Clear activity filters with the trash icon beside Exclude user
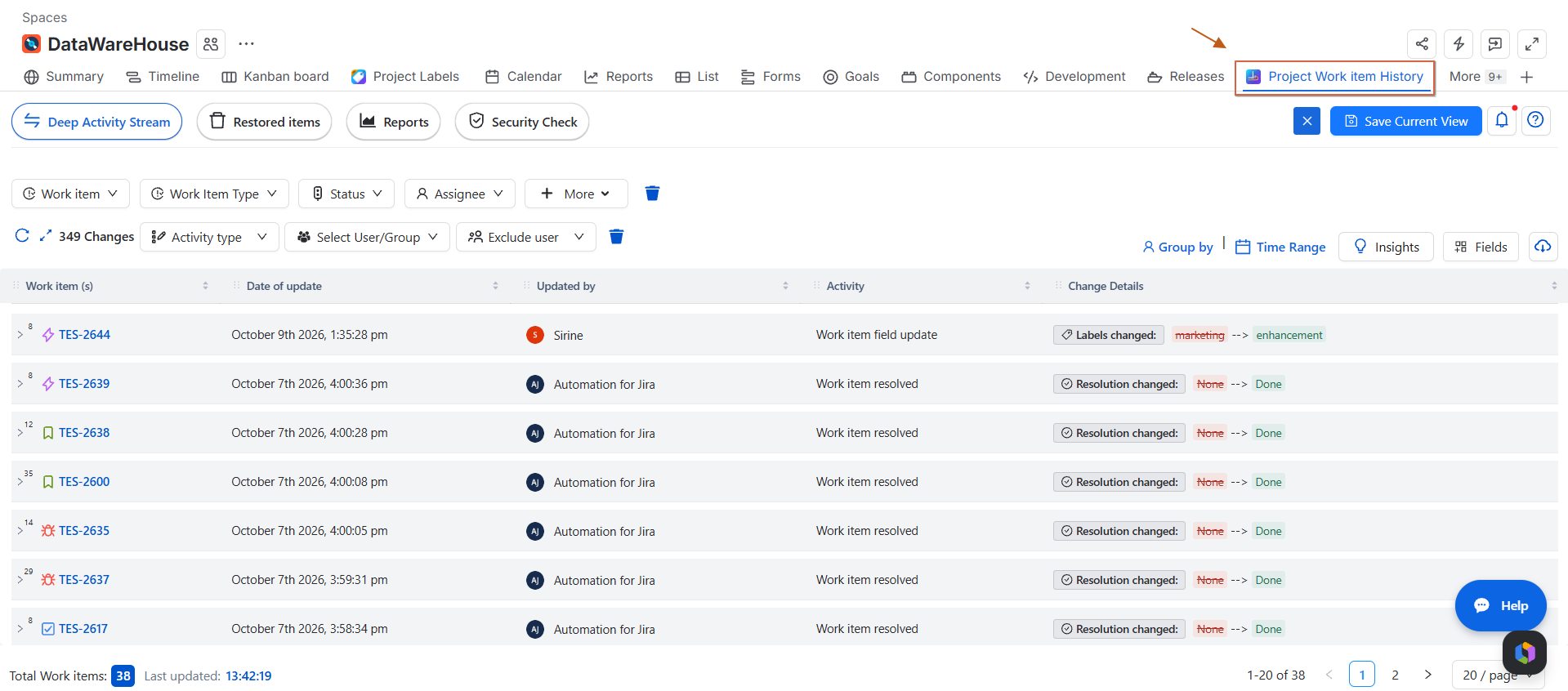Image resolution: width=1568 pixels, height=691 pixels. 617,237
